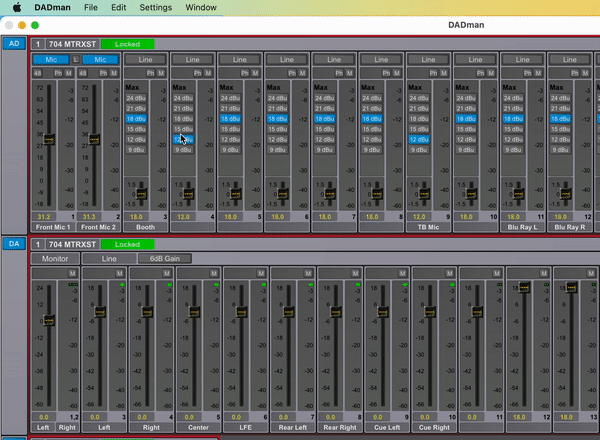The image size is (600, 440).
Task: Click DA channel 12 level value 18.0
Action: tap(519, 417)
